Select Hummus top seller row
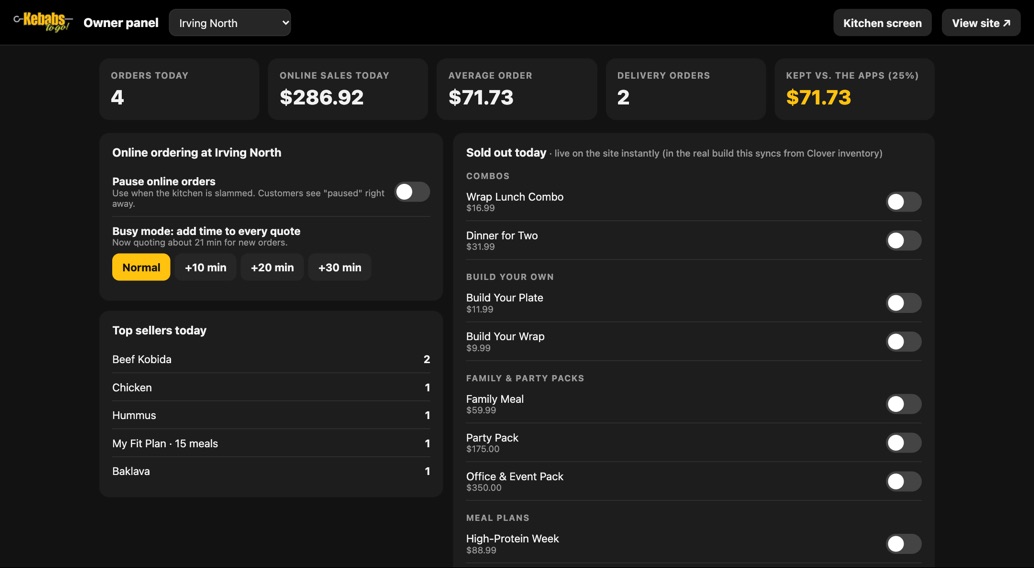 coord(271,415)
